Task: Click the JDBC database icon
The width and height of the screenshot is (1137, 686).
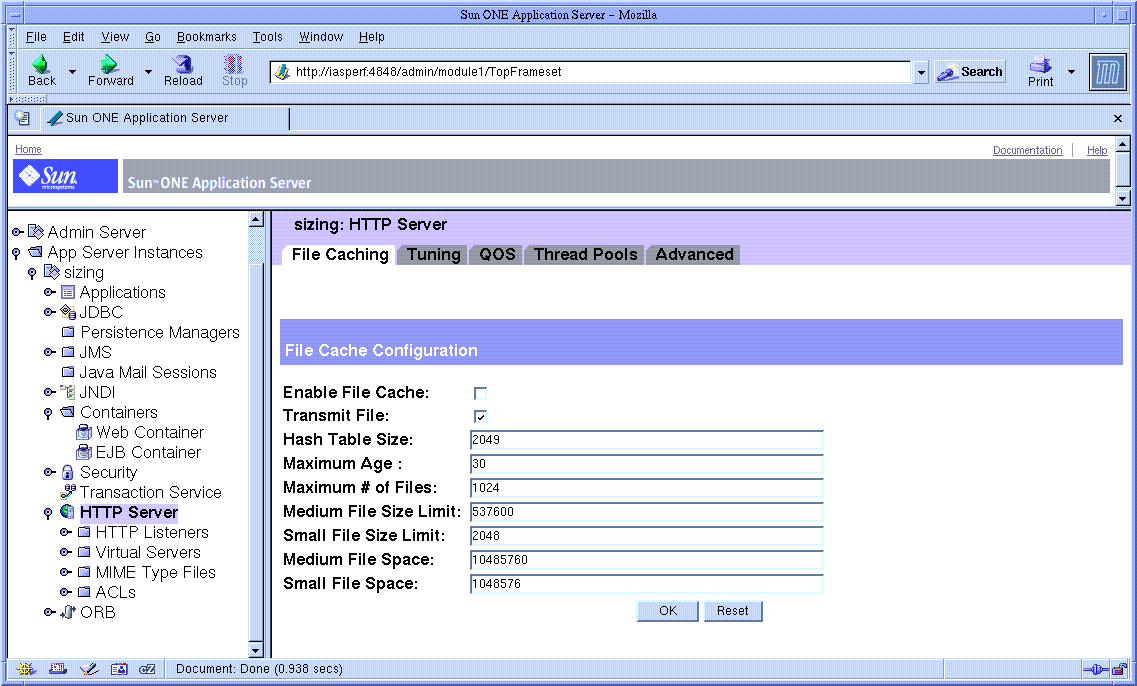Action: [x=67, y=312]
